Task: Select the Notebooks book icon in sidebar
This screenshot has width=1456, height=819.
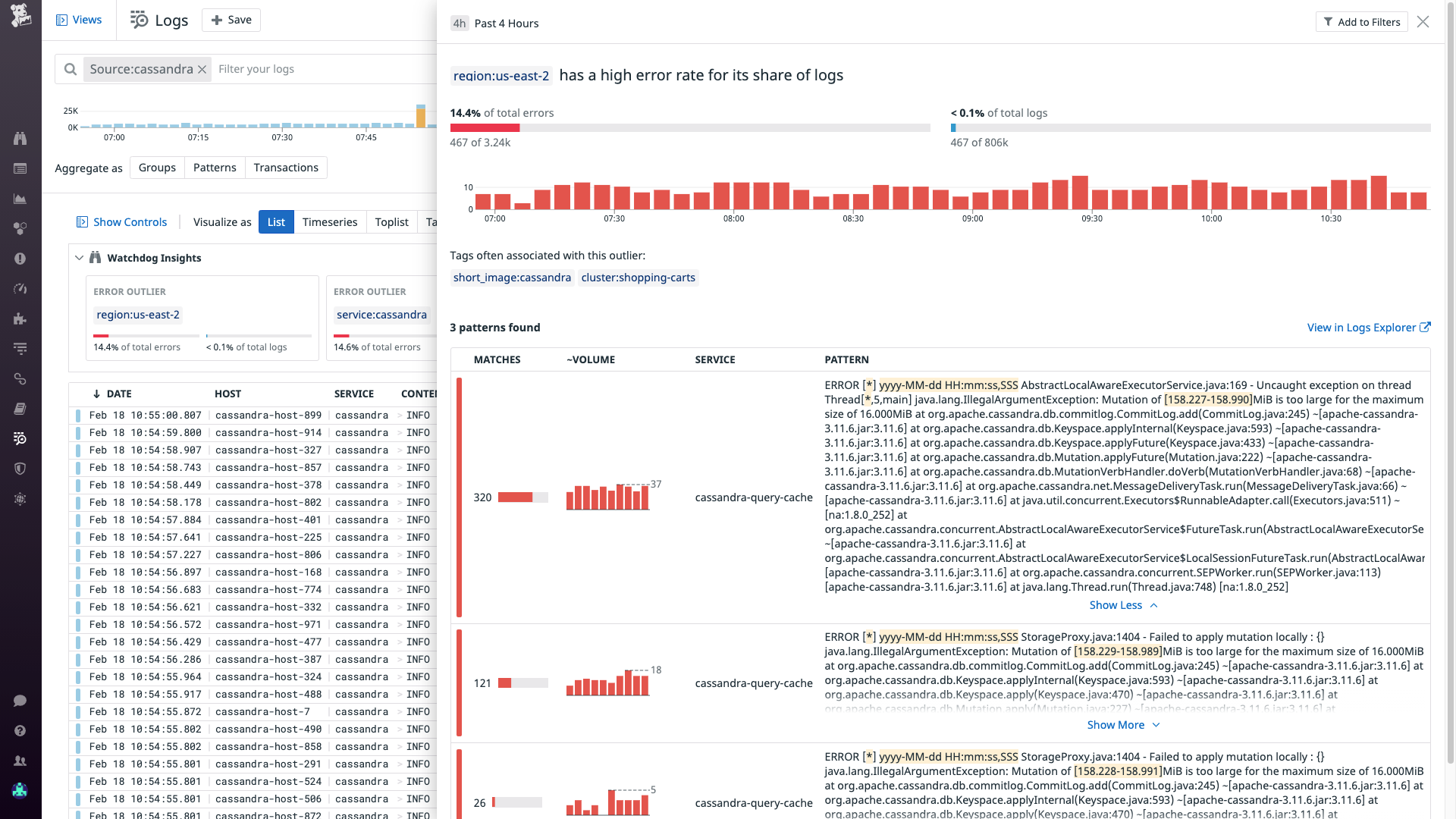Action: (20, 409)
